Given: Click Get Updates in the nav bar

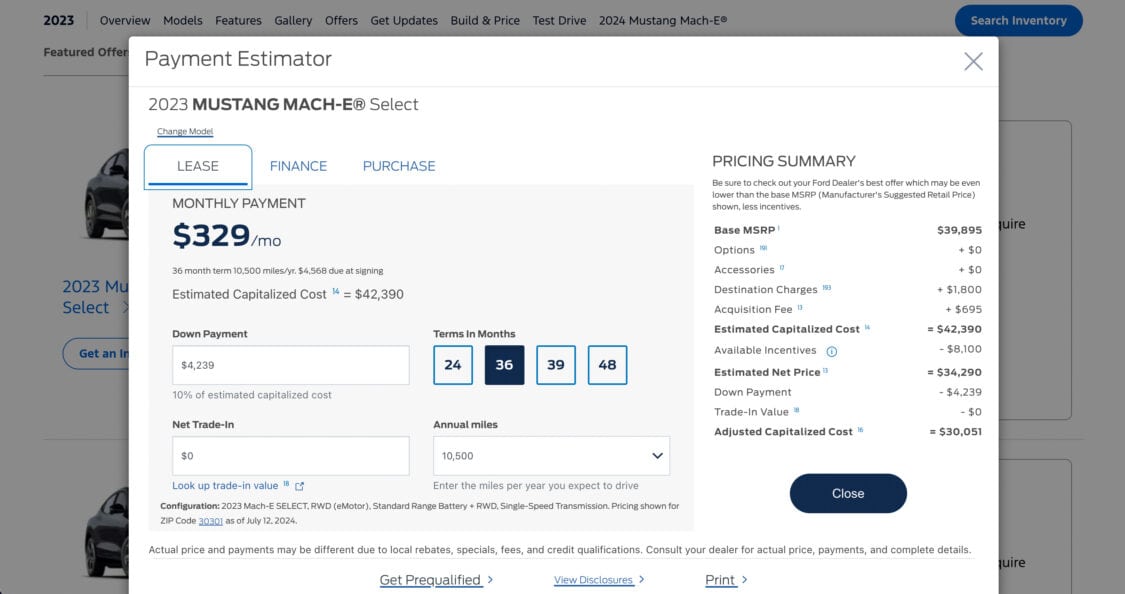Looking at the screenshot, I should coord(404,21).
